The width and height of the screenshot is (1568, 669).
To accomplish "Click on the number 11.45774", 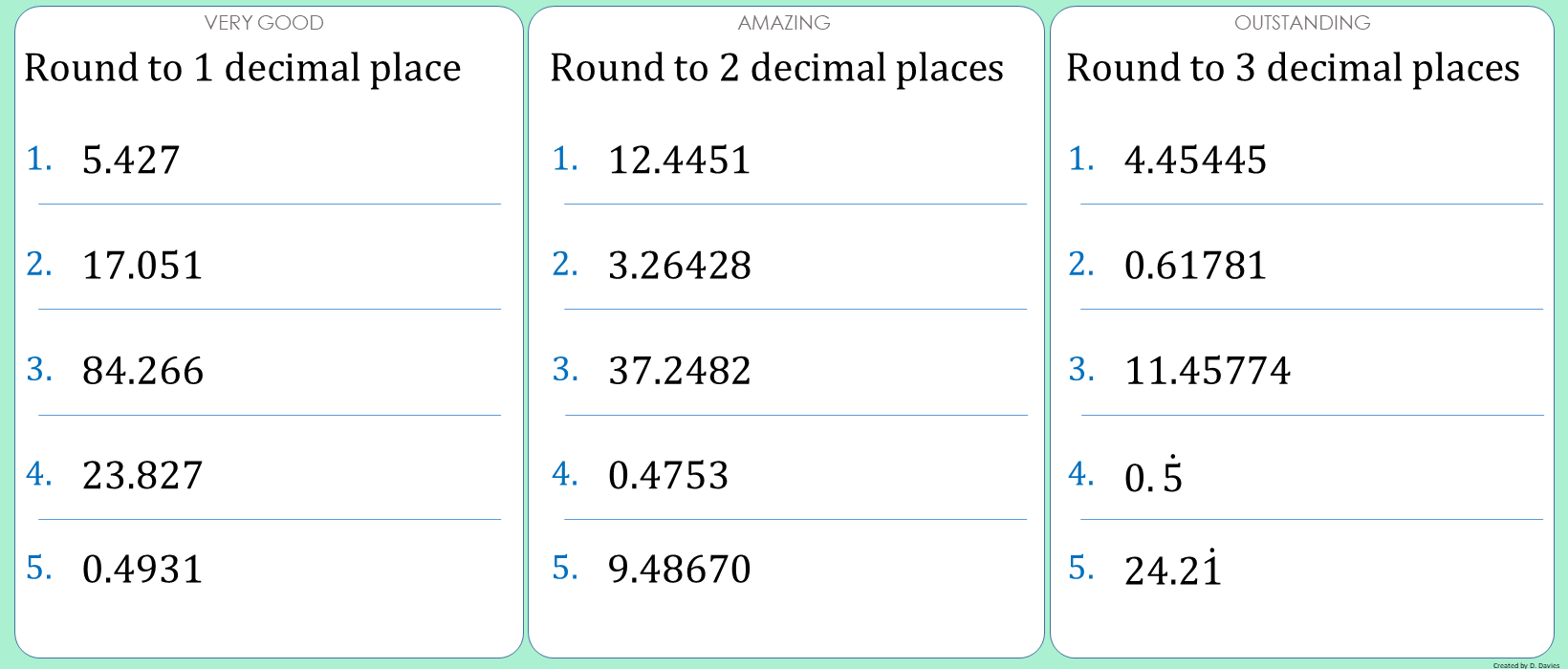I will 1207,371.
